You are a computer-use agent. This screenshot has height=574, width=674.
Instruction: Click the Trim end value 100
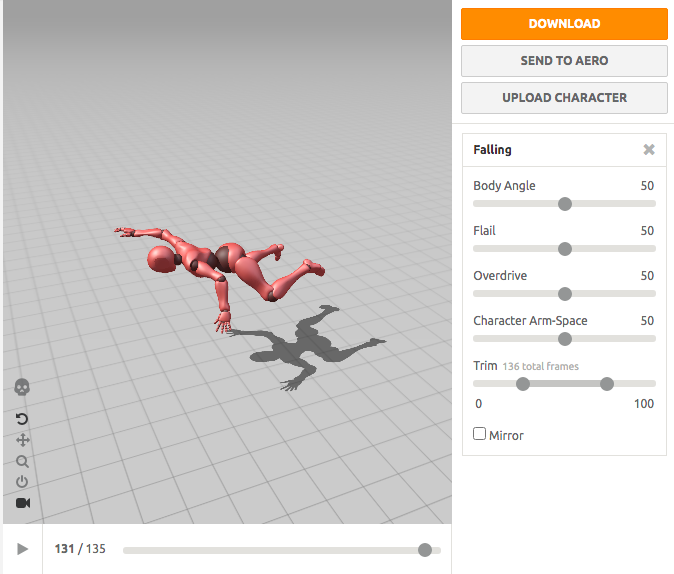(643, 404)
